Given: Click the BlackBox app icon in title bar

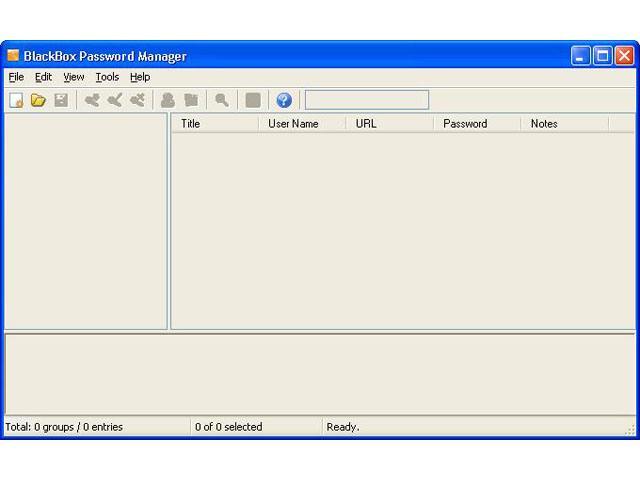Looking at the screenshot, I should point(13,55).
